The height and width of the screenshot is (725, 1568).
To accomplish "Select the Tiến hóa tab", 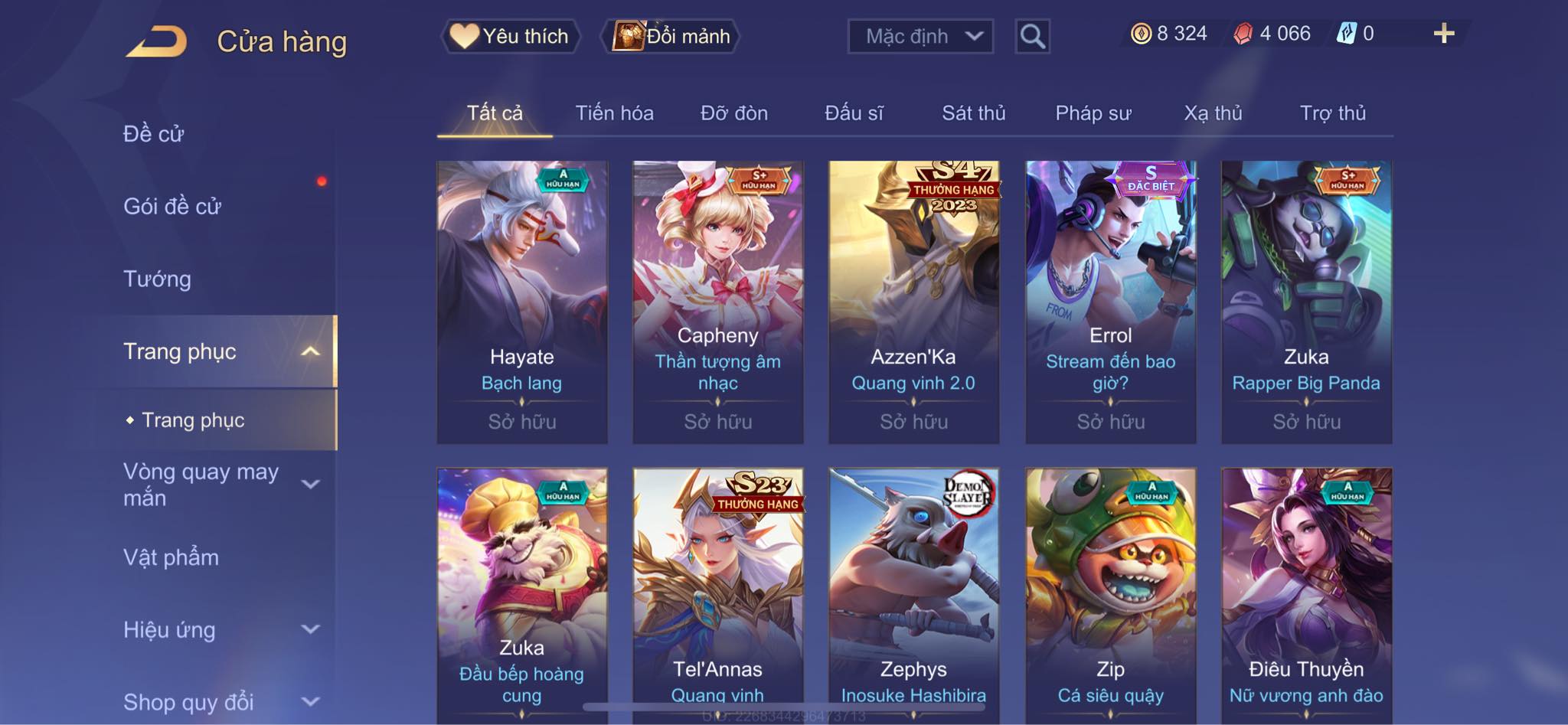I will (614, 113).
